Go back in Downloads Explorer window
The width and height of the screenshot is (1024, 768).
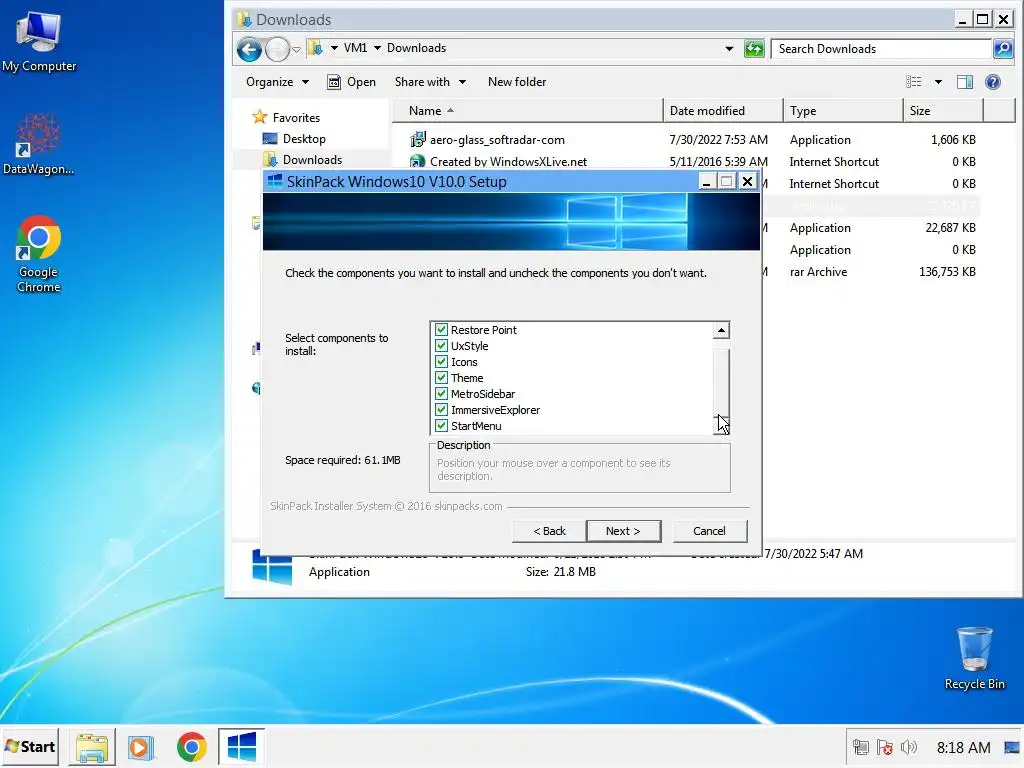click(x=249, y=49)
